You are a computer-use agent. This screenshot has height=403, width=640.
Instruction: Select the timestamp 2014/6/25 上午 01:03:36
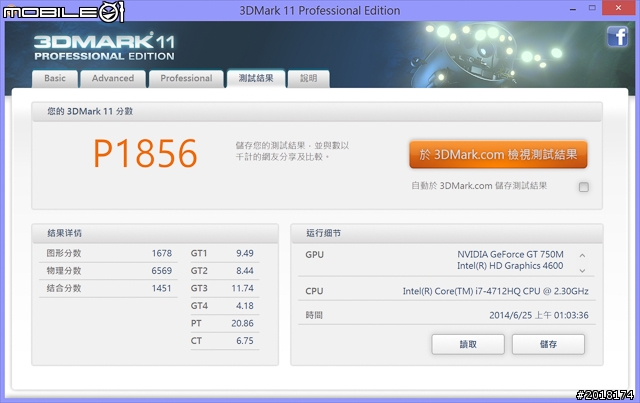(x=539, y=315)
